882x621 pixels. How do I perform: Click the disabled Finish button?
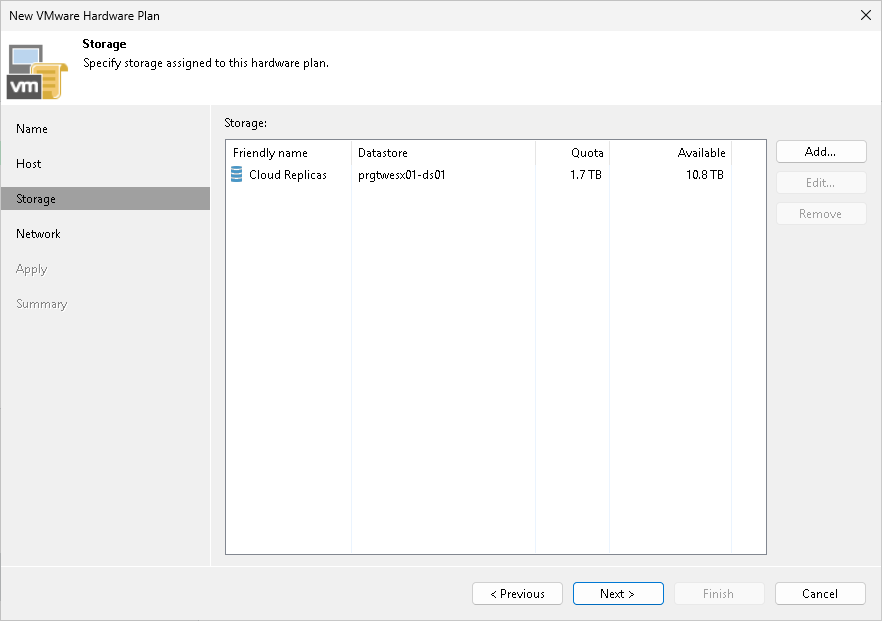(x=719, y=593)
